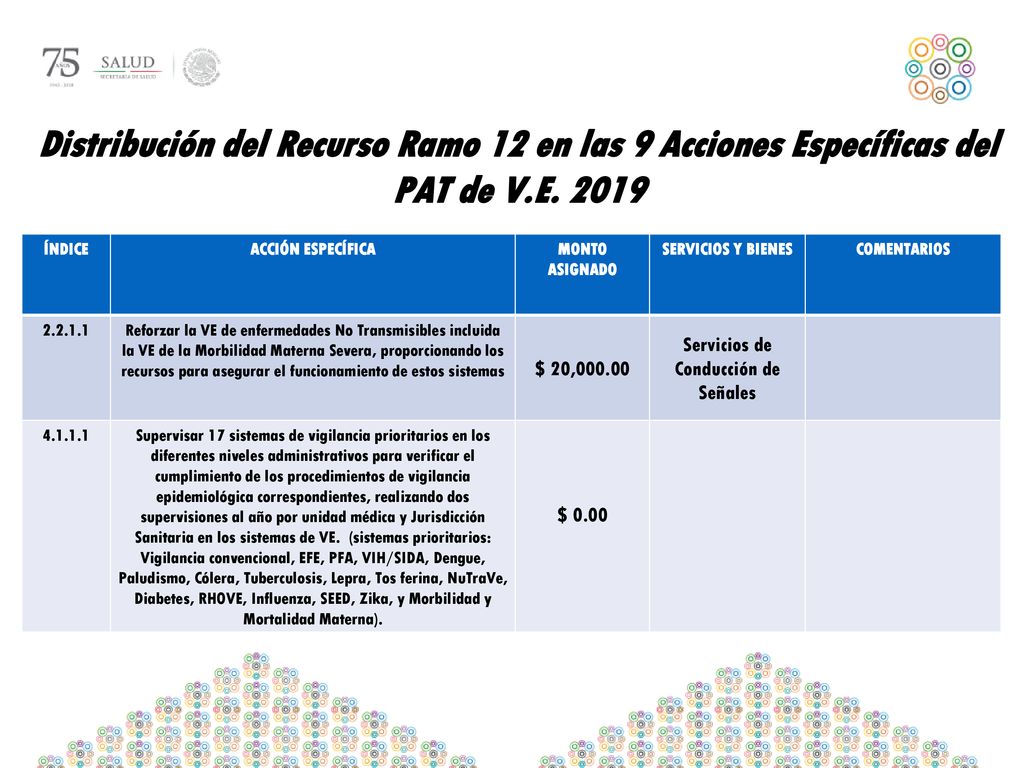Click the MONTO ASIGNADO column header
This screenshot has width=1024, height=768.
click(582, 274)
